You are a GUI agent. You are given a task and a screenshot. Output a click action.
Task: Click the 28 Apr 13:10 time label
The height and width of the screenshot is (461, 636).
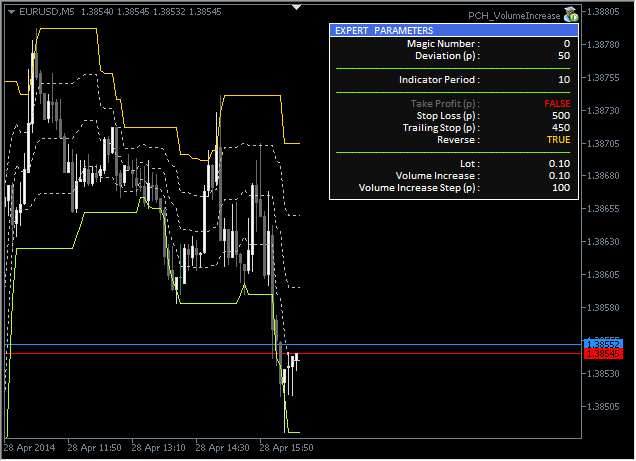pos(158,448)
